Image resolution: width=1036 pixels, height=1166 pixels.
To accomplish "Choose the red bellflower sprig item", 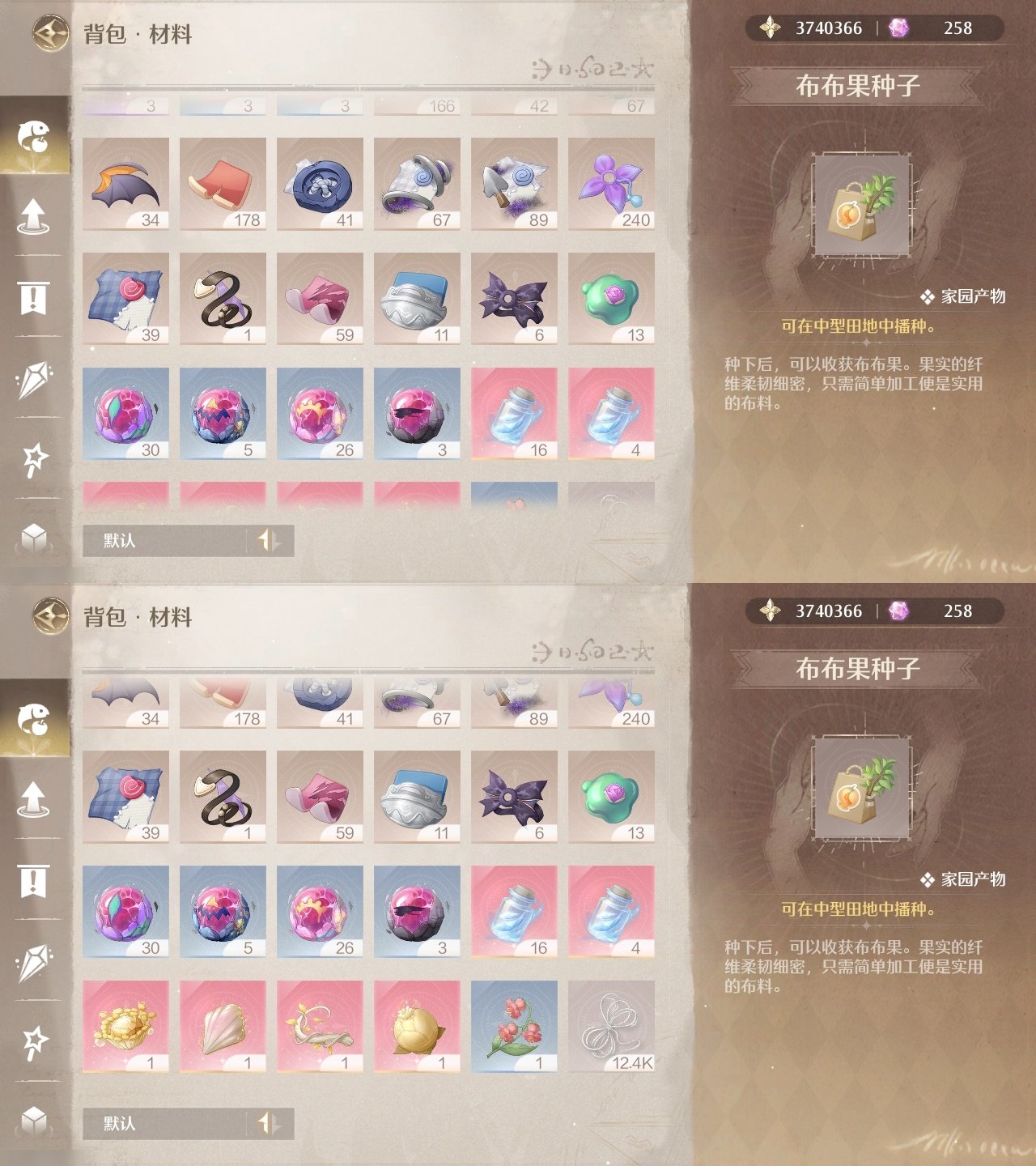I will (514, 1027).
